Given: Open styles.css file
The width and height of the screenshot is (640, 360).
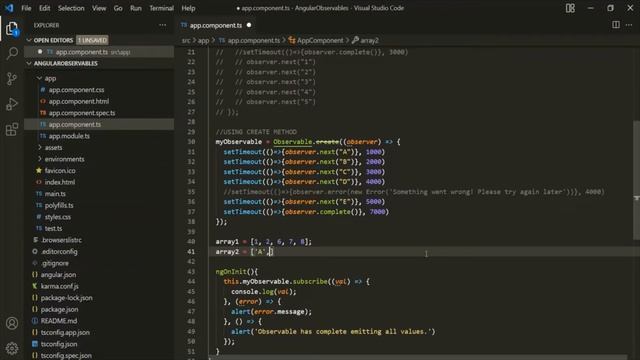Looking at the screenshot, I should coord(58,217).
